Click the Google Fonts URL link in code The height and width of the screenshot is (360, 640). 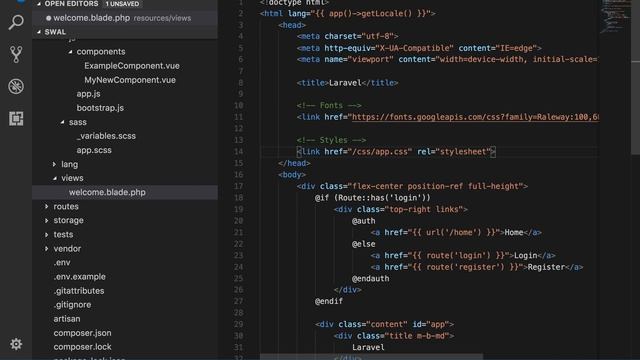475,117
